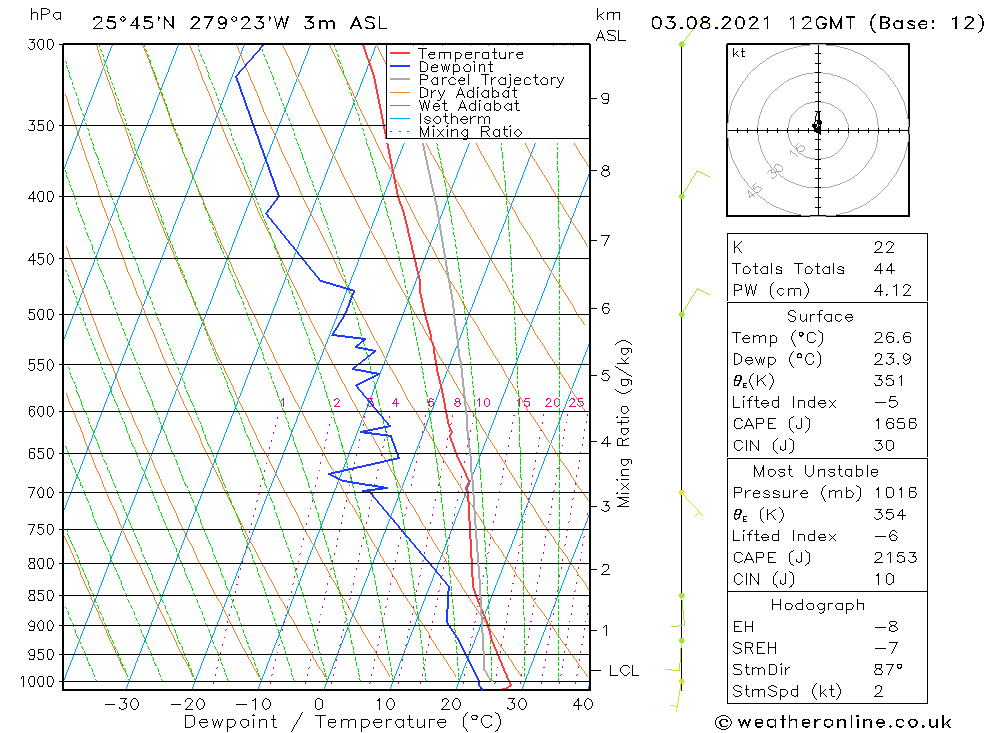Image resolution: width=1000 pixels, height=733 pixels.
Task: Click the mixing ratio 25 g/kg label
Action: click(577, 403)
